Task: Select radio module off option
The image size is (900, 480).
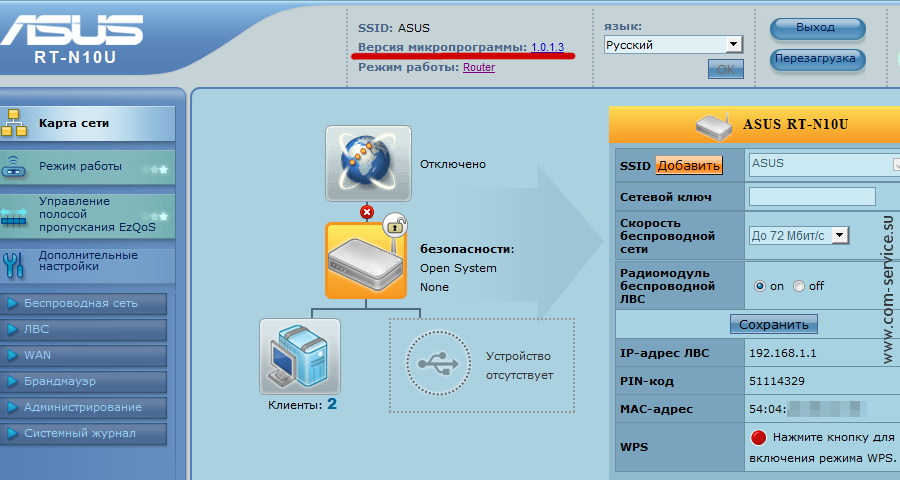Action: coord(799,286)
